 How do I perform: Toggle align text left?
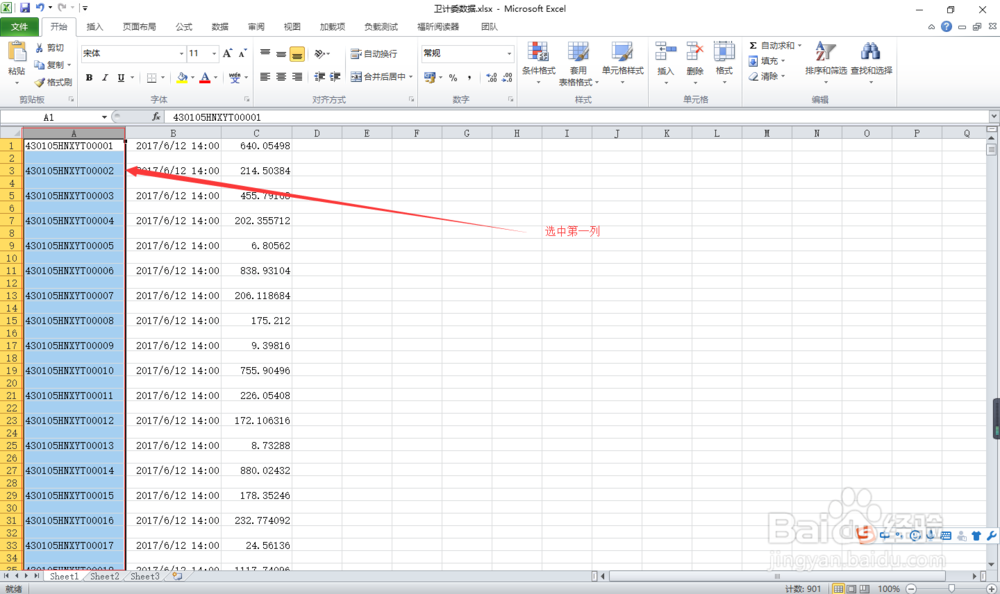pos(265,77)
